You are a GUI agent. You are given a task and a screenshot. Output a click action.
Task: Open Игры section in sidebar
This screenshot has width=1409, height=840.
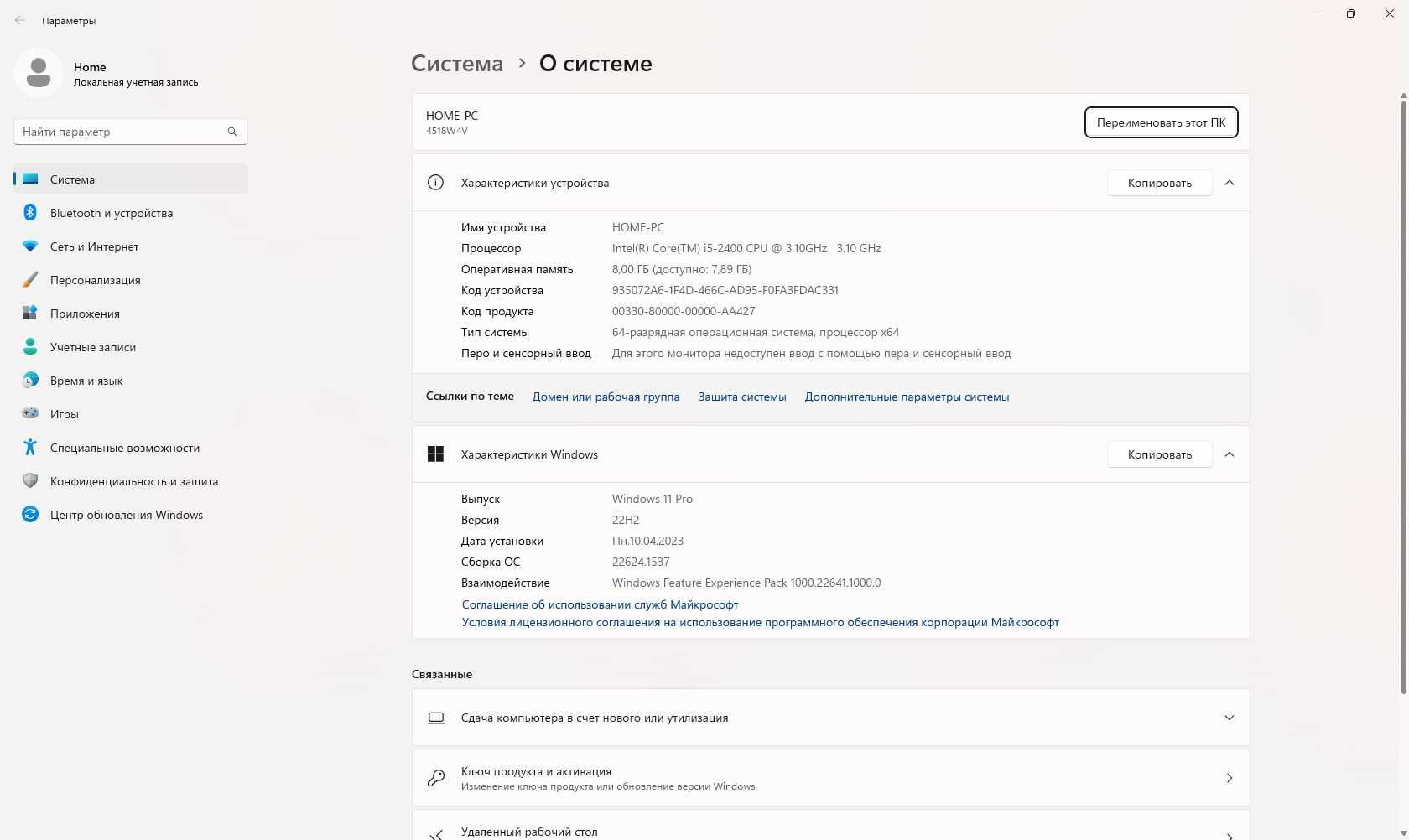[x=131, y=414]
